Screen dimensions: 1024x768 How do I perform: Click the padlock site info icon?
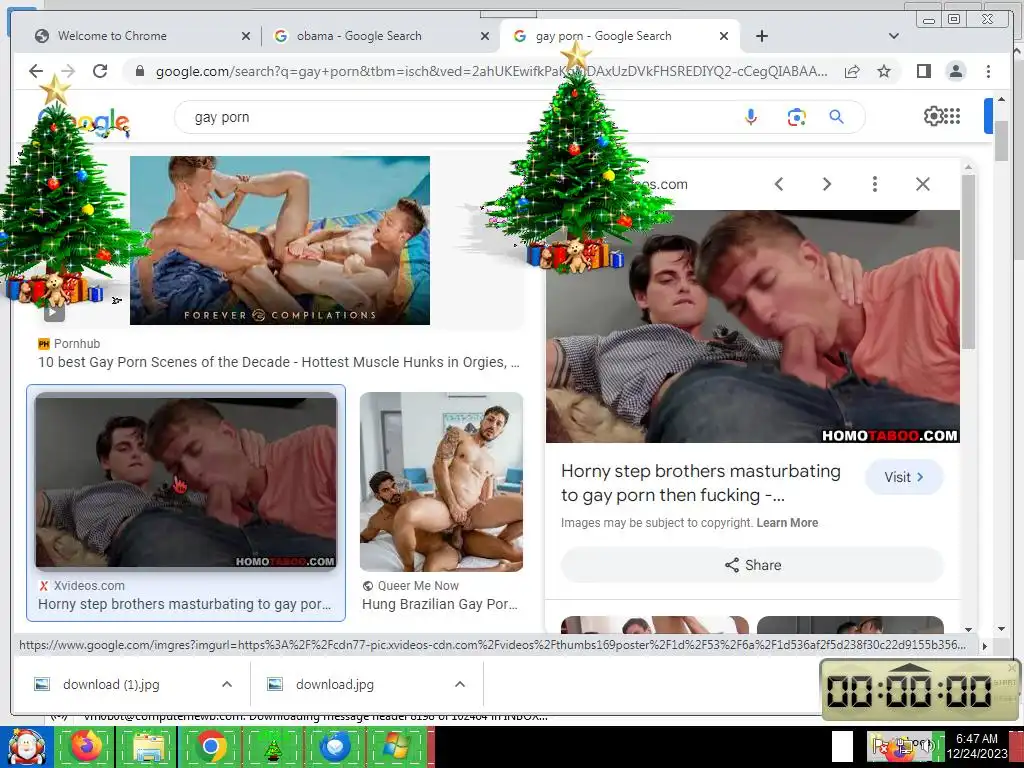[139, 71]
